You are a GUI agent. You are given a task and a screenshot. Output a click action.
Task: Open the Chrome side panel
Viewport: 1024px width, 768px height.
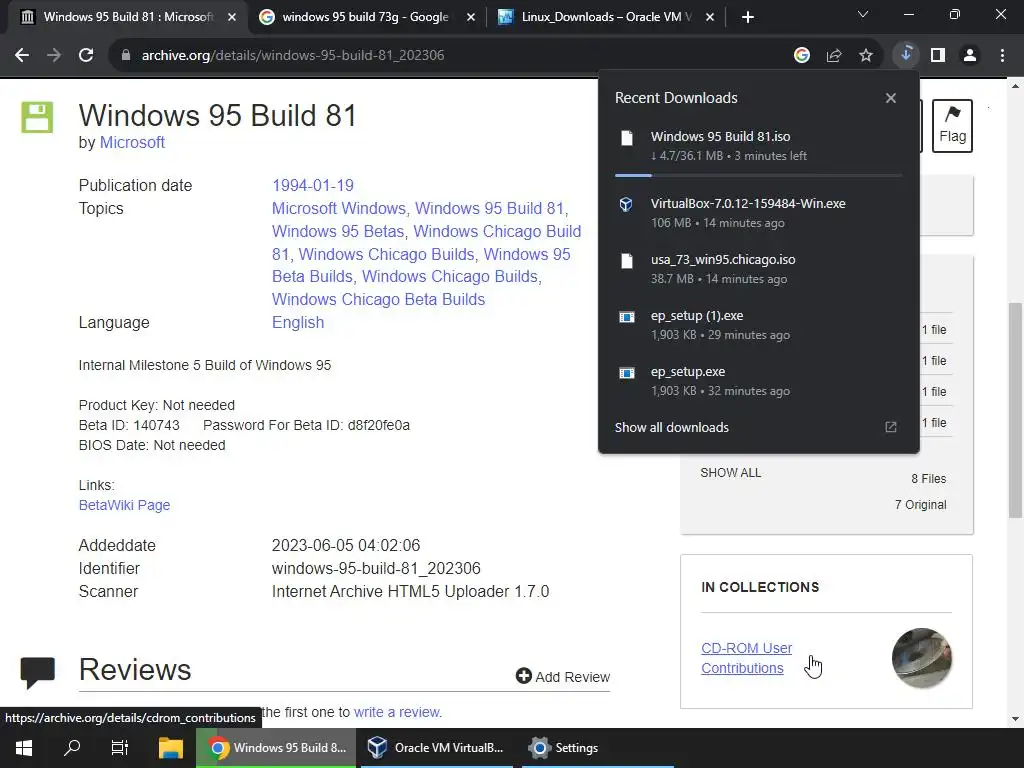tap(938, 56)
